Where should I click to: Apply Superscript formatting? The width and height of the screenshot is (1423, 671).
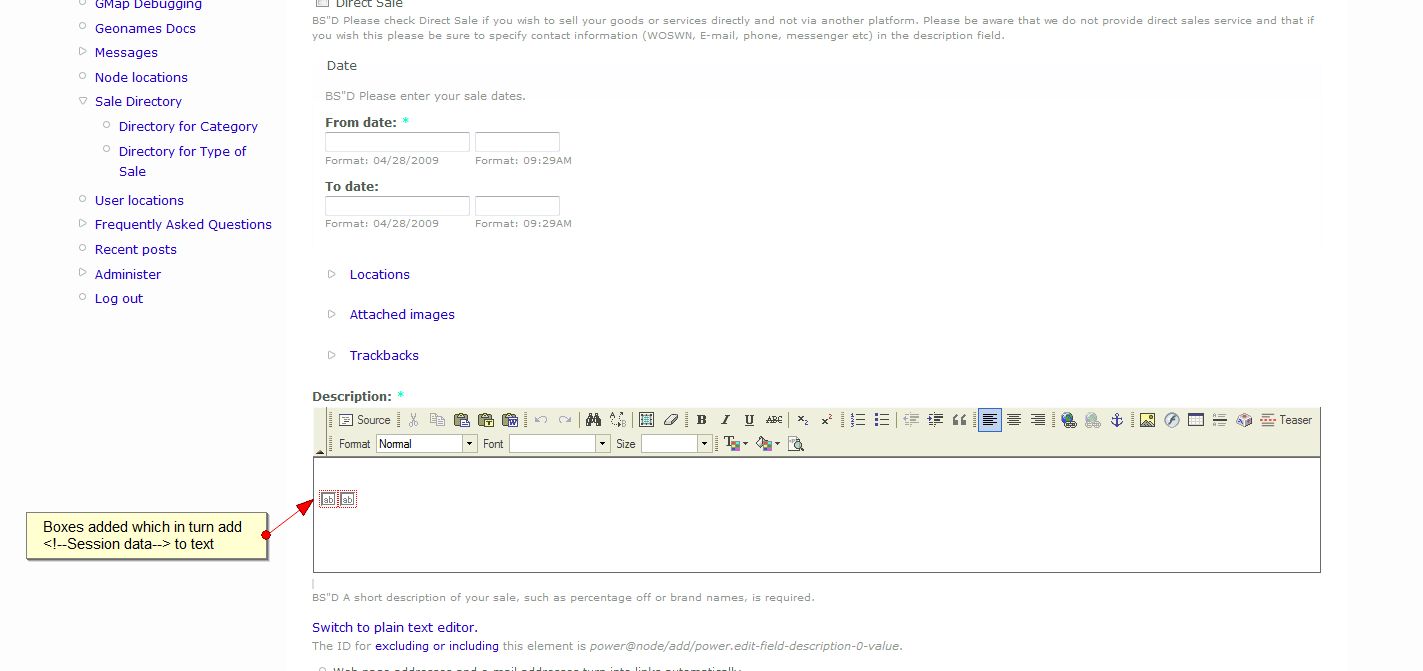tap(827, 420)
